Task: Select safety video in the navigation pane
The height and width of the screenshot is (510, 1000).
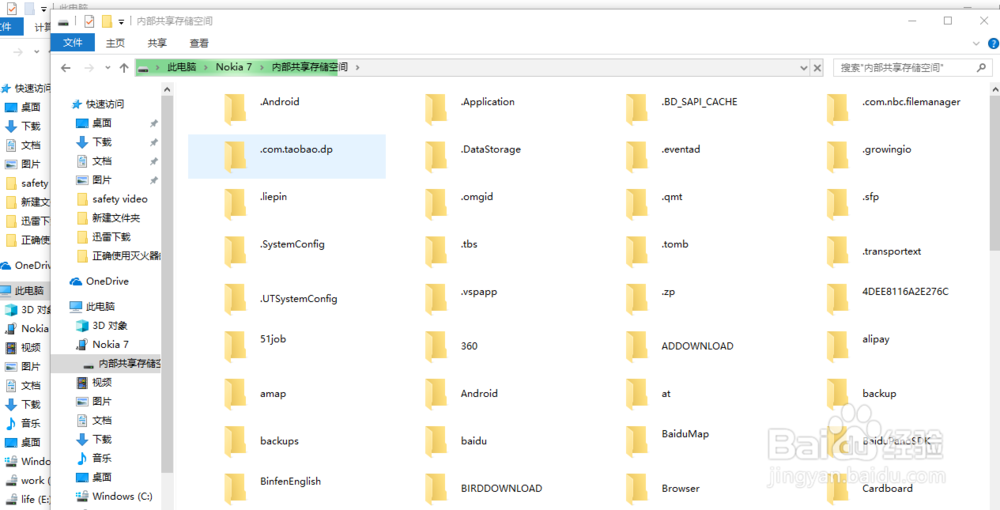Action: [x=120, y=199]
